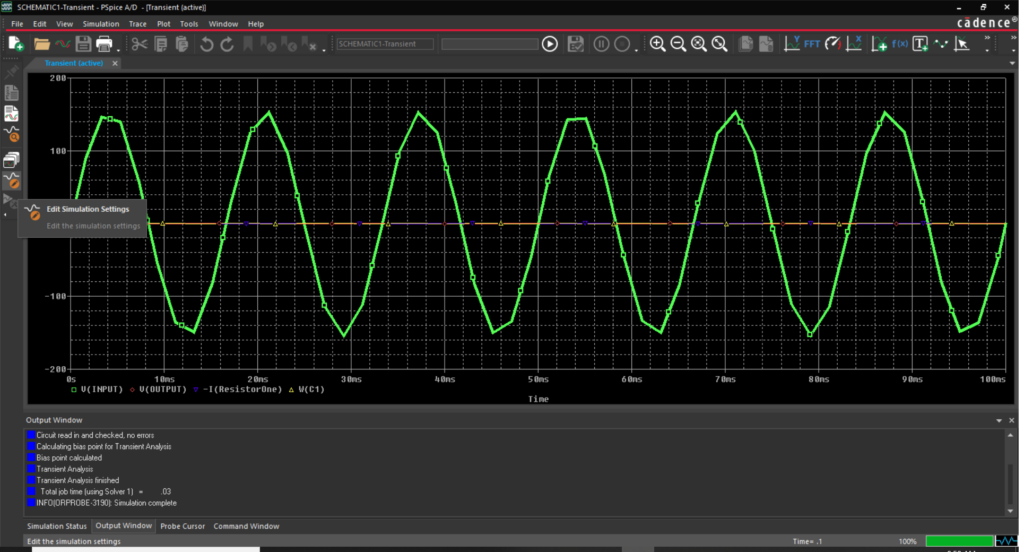
Task: Click the Paste clipboard icon
Action: [x=182, y=44]
